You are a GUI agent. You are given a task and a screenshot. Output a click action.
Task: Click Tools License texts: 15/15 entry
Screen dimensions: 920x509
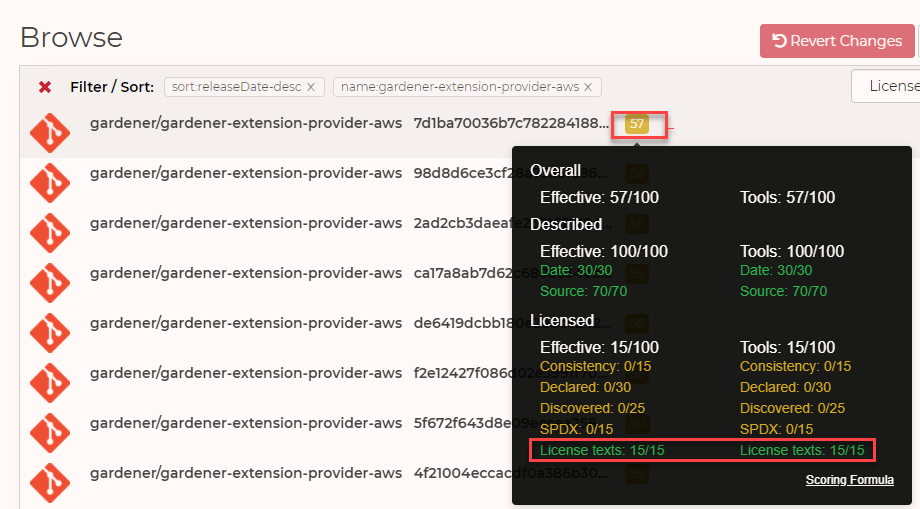[x=802, y=450]
